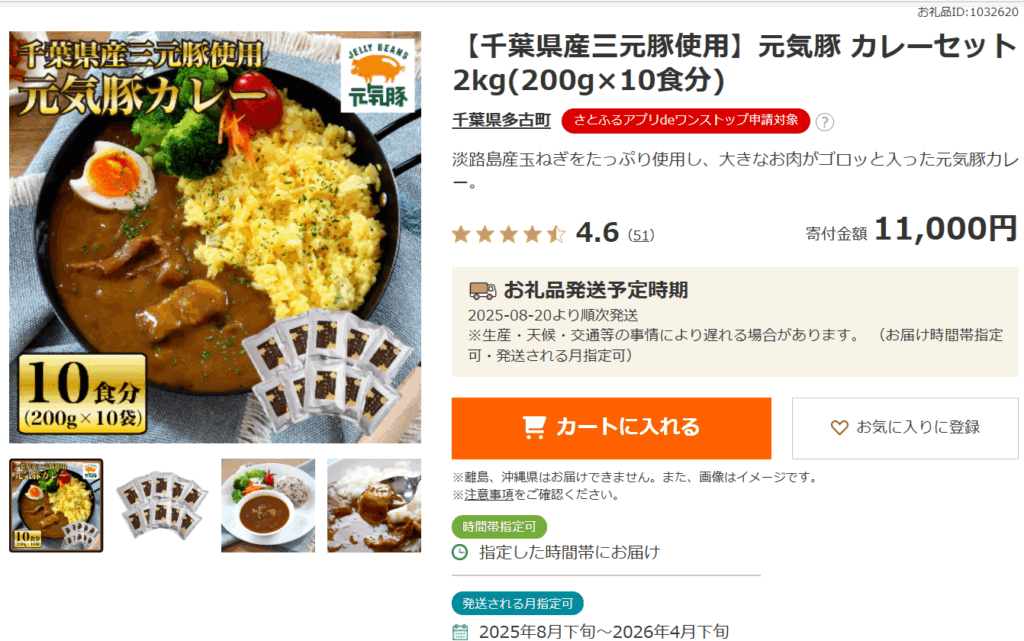Select the curry pouches thumbnail
The height and width of the screenshot is (641, 1024).
pyautogui.click(x=162, y=505)
